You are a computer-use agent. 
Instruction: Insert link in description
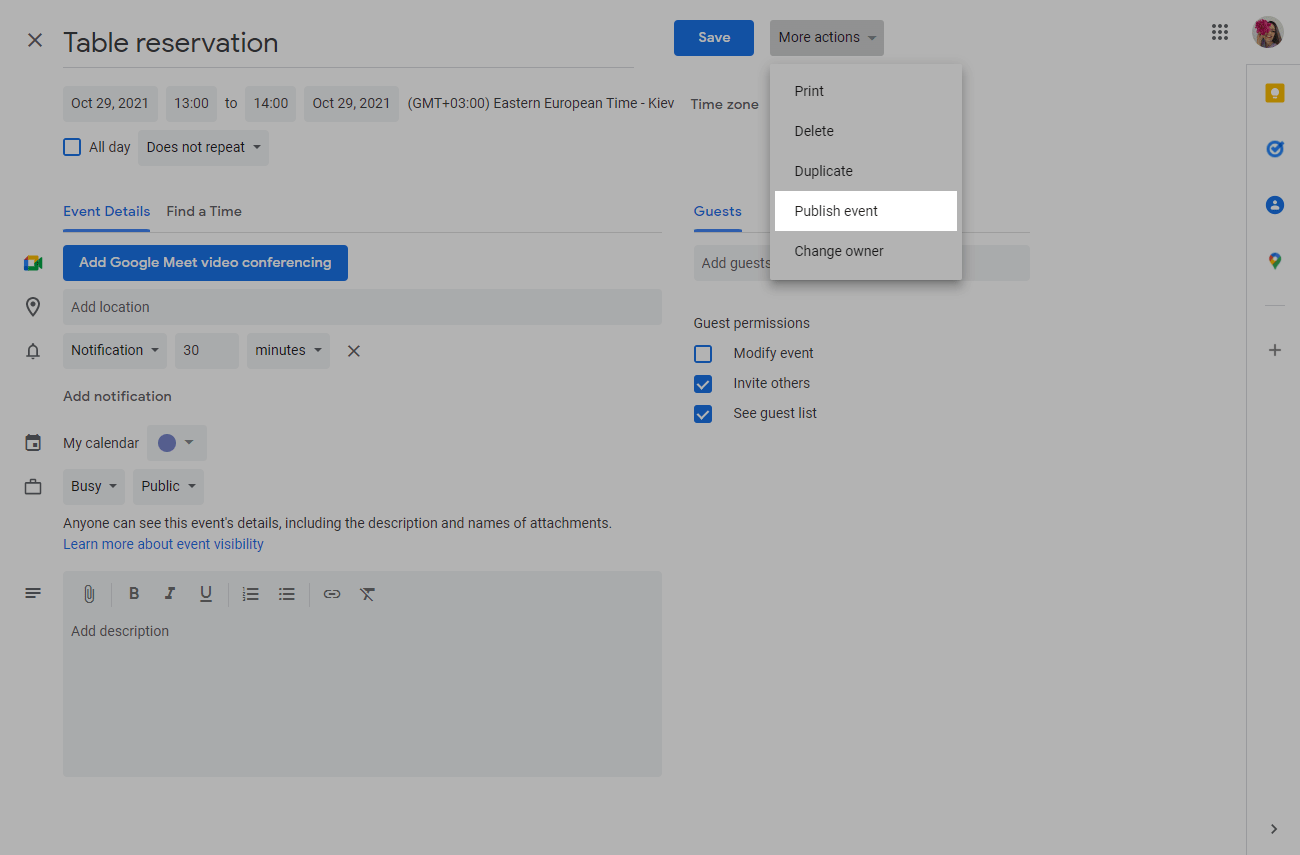click(x=332, y=594)
